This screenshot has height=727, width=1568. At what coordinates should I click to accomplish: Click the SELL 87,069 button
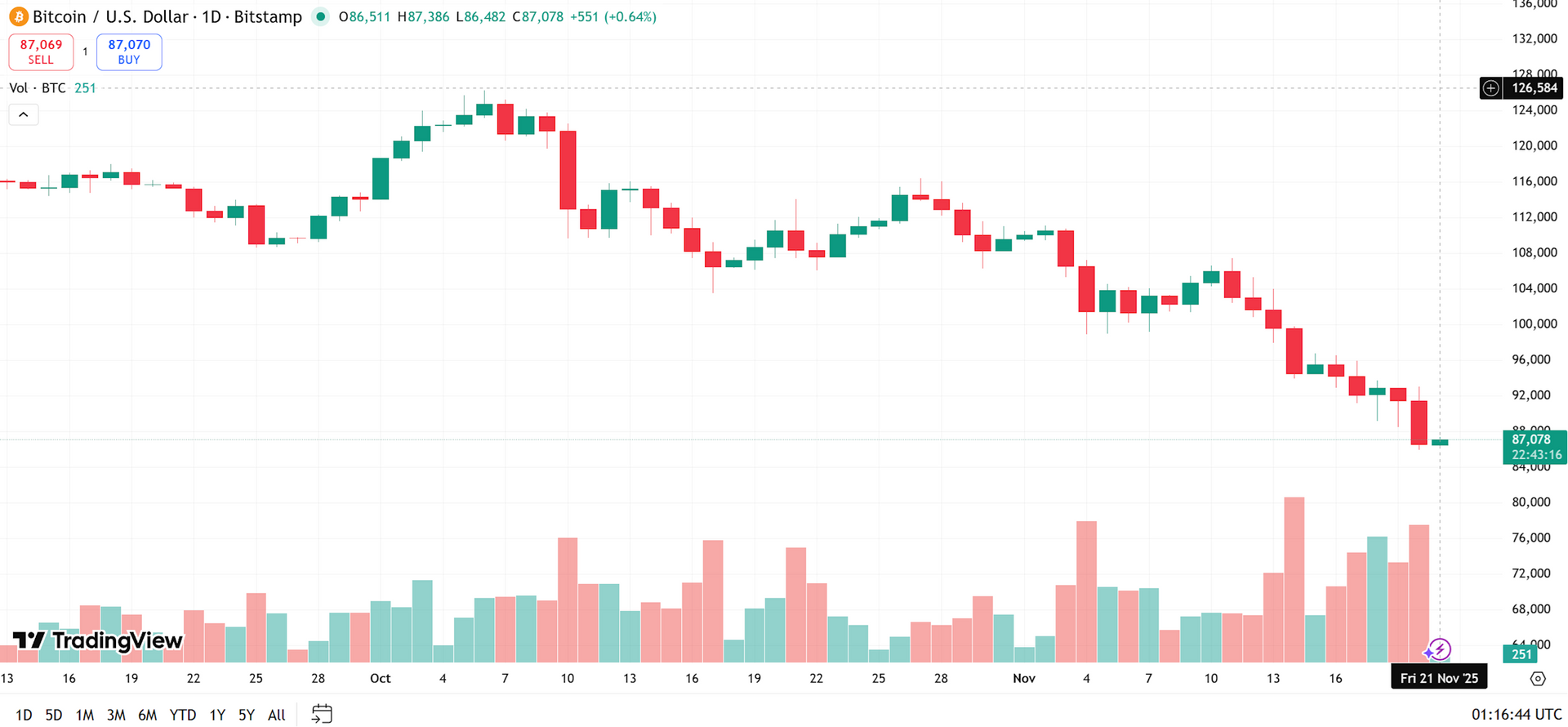[x=41, y=51]
